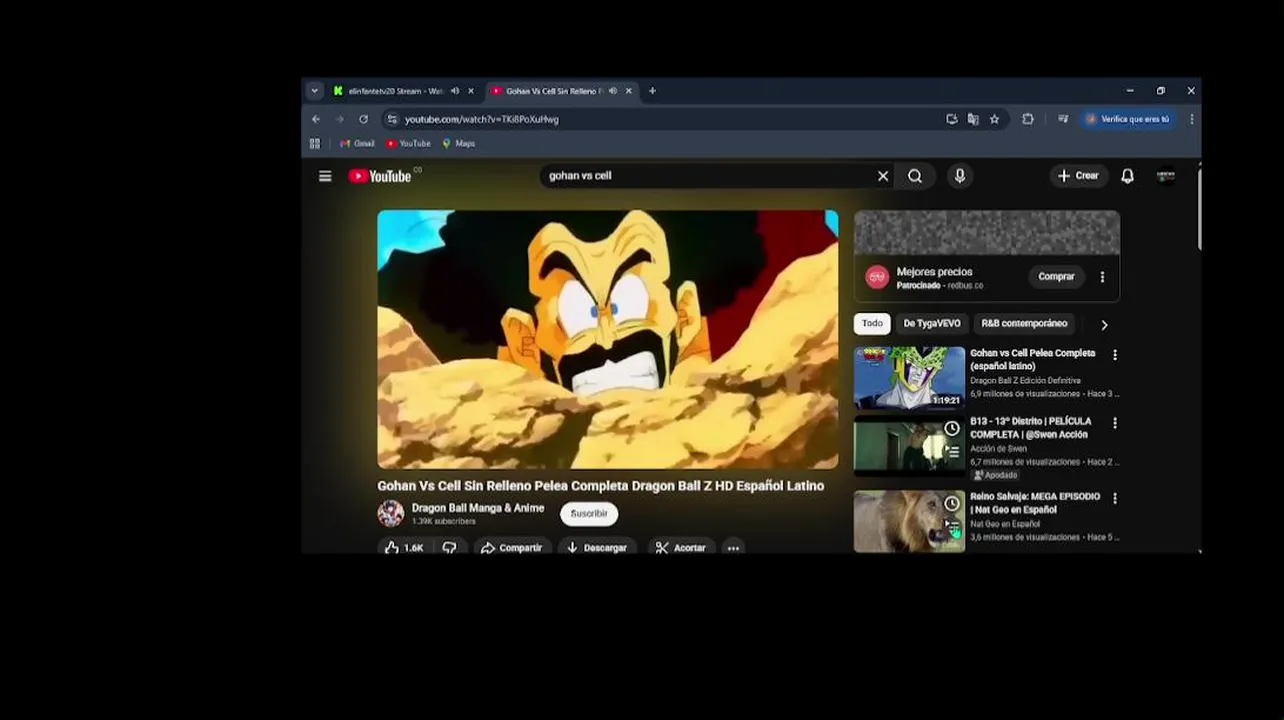
Task: Mute the Gohan Vs Cell tab audio icon
Action: click(612, 91)
